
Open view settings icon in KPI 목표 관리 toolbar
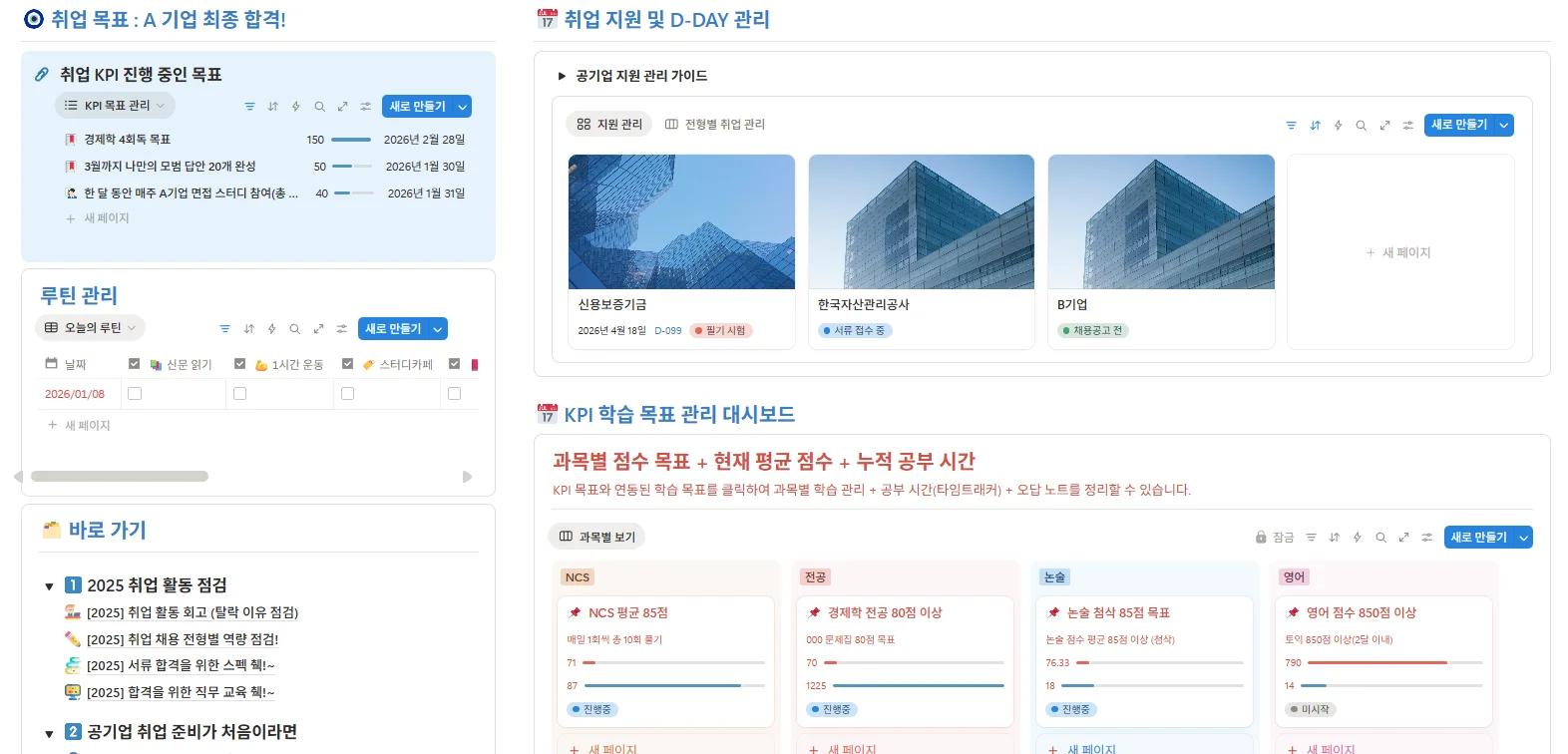click(365, 107)
